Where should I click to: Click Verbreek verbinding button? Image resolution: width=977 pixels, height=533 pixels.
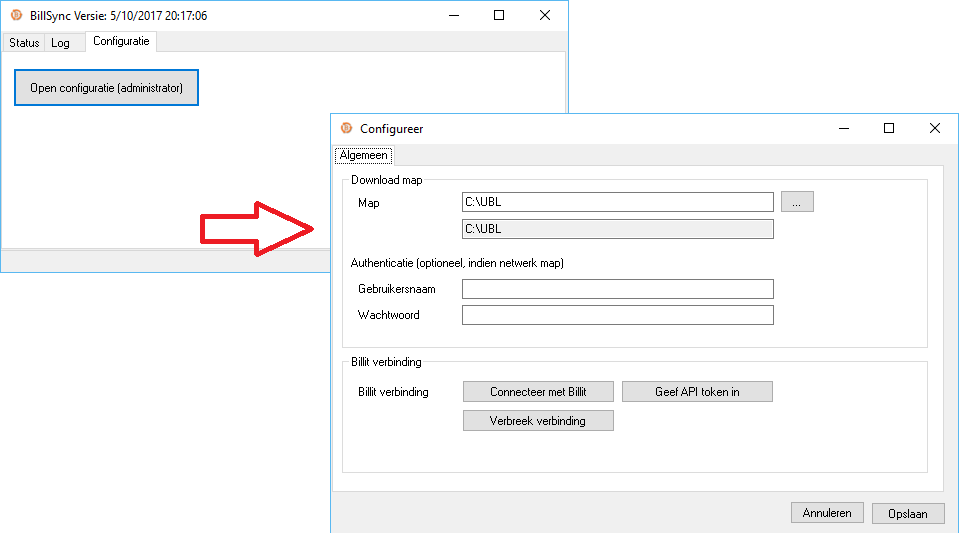coord(538,421)
